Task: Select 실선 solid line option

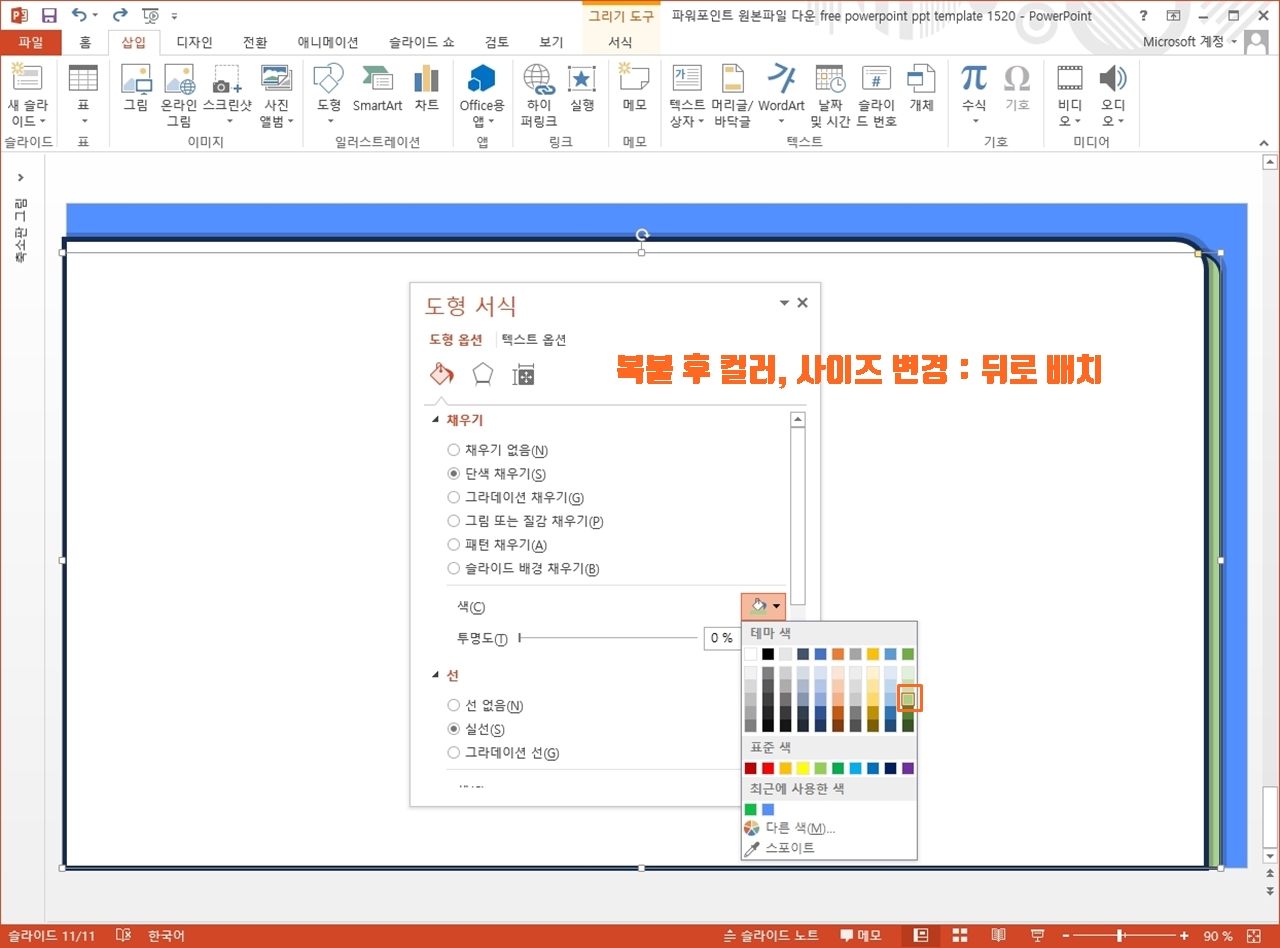Action: [476, 730]
